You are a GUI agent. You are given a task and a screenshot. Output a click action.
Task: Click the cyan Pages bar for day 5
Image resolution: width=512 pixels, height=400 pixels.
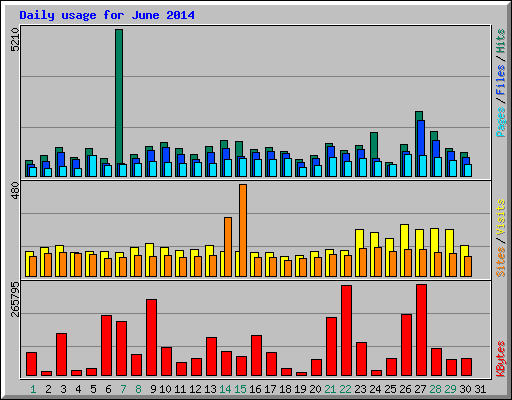93,166
